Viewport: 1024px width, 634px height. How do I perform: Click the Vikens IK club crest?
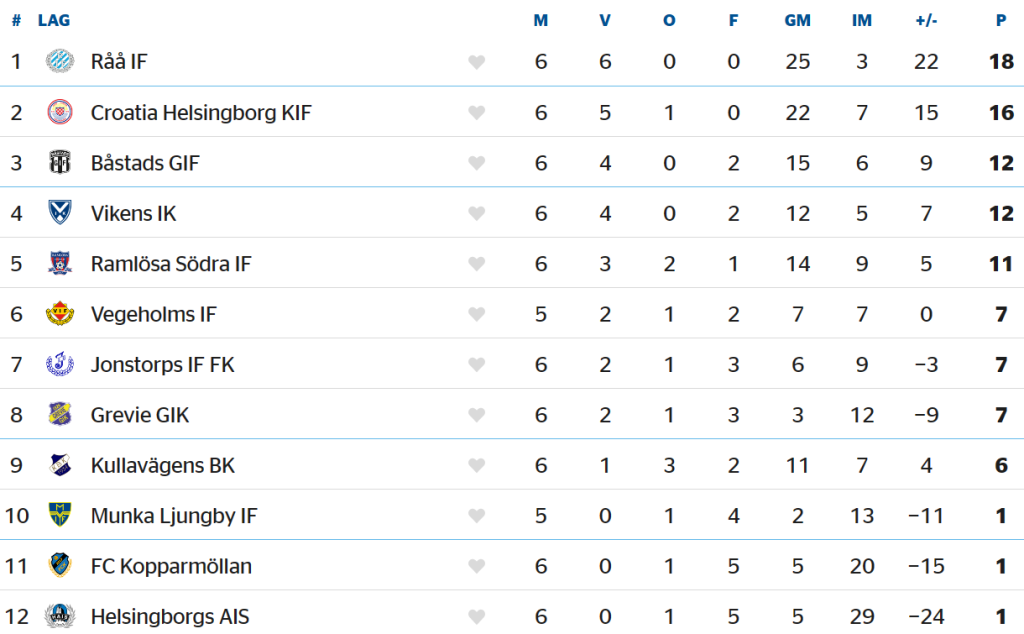tap(60, 213)
